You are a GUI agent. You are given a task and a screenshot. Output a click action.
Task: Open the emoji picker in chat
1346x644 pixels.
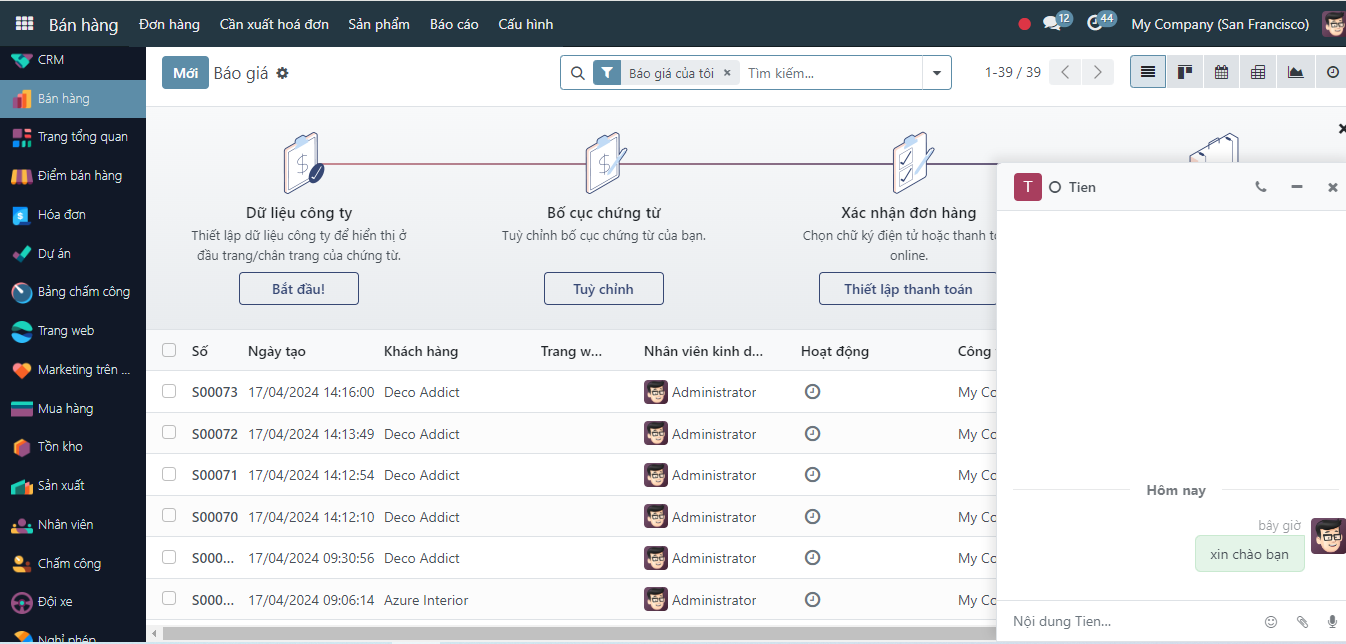pos(1271,621)
